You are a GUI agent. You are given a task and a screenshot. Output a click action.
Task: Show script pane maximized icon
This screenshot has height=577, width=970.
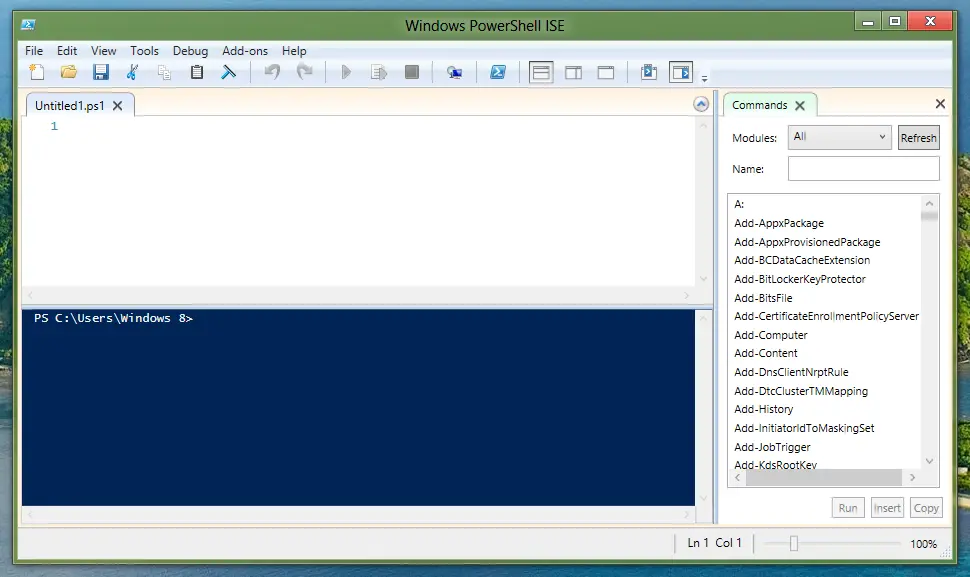[606, 73]
